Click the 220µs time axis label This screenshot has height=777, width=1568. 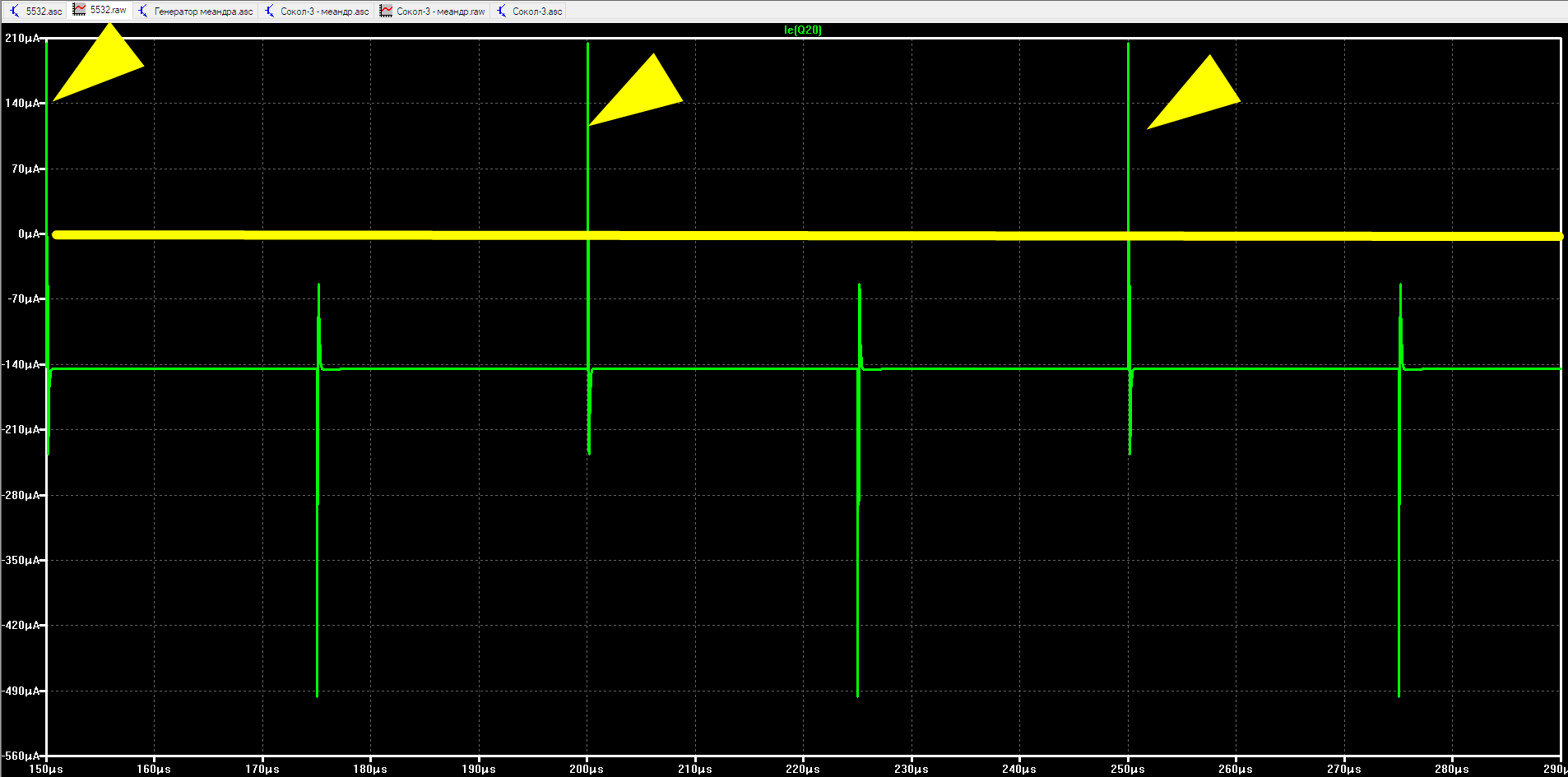803,770
